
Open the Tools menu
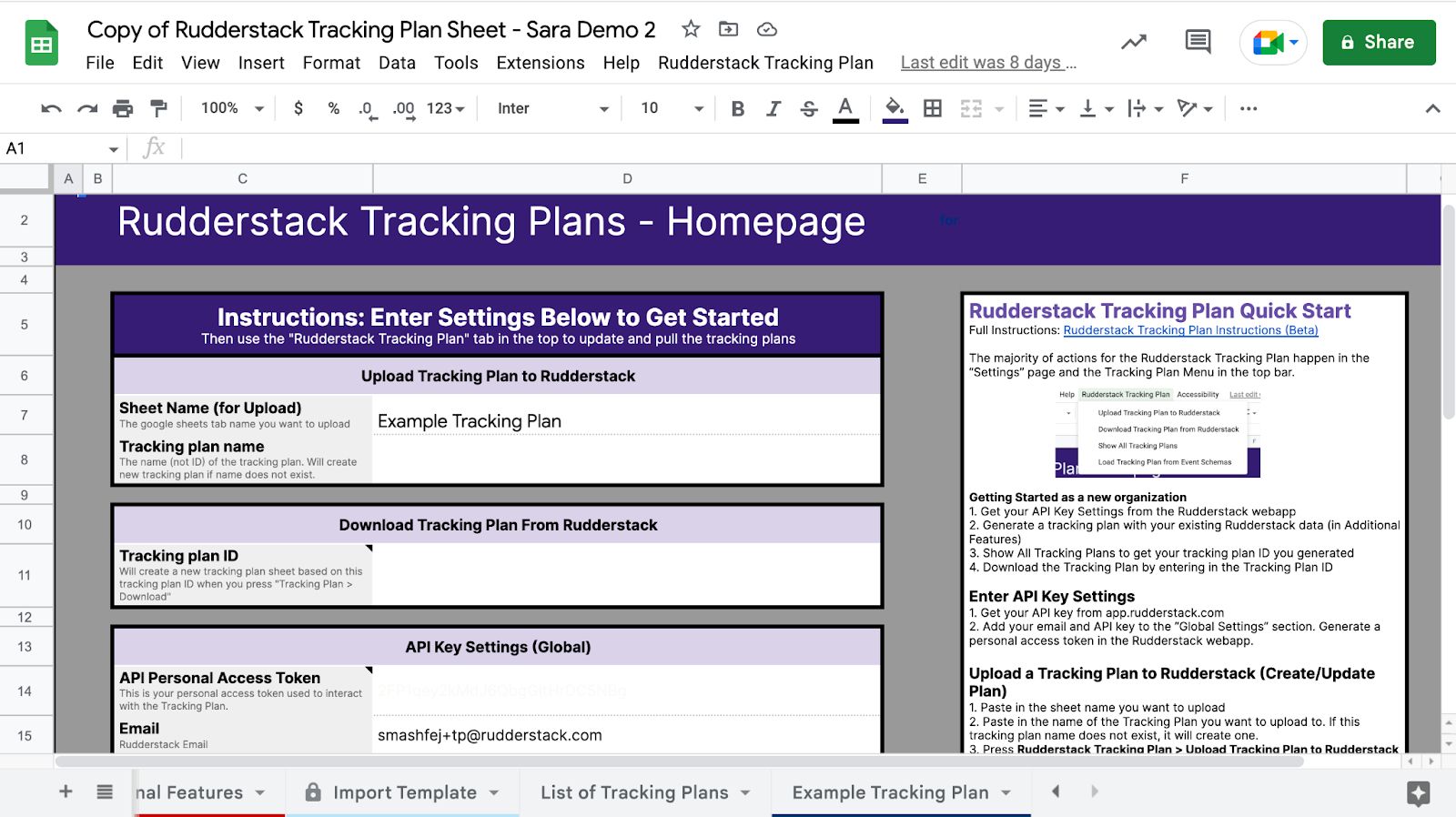[456, 63]
